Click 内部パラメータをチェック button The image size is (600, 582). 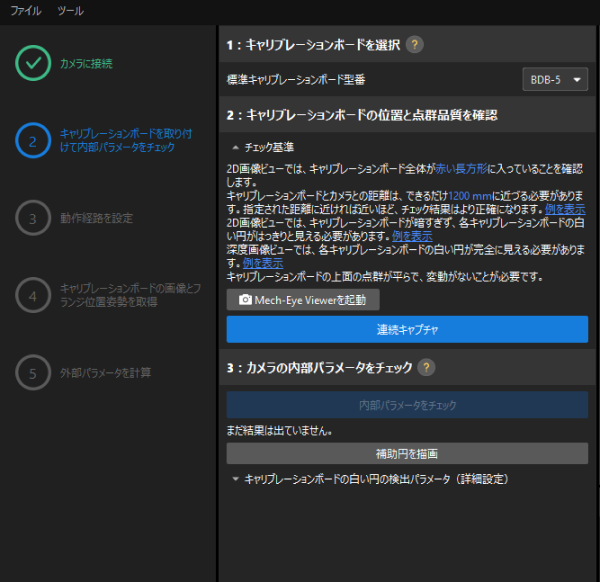pos(407,404)
